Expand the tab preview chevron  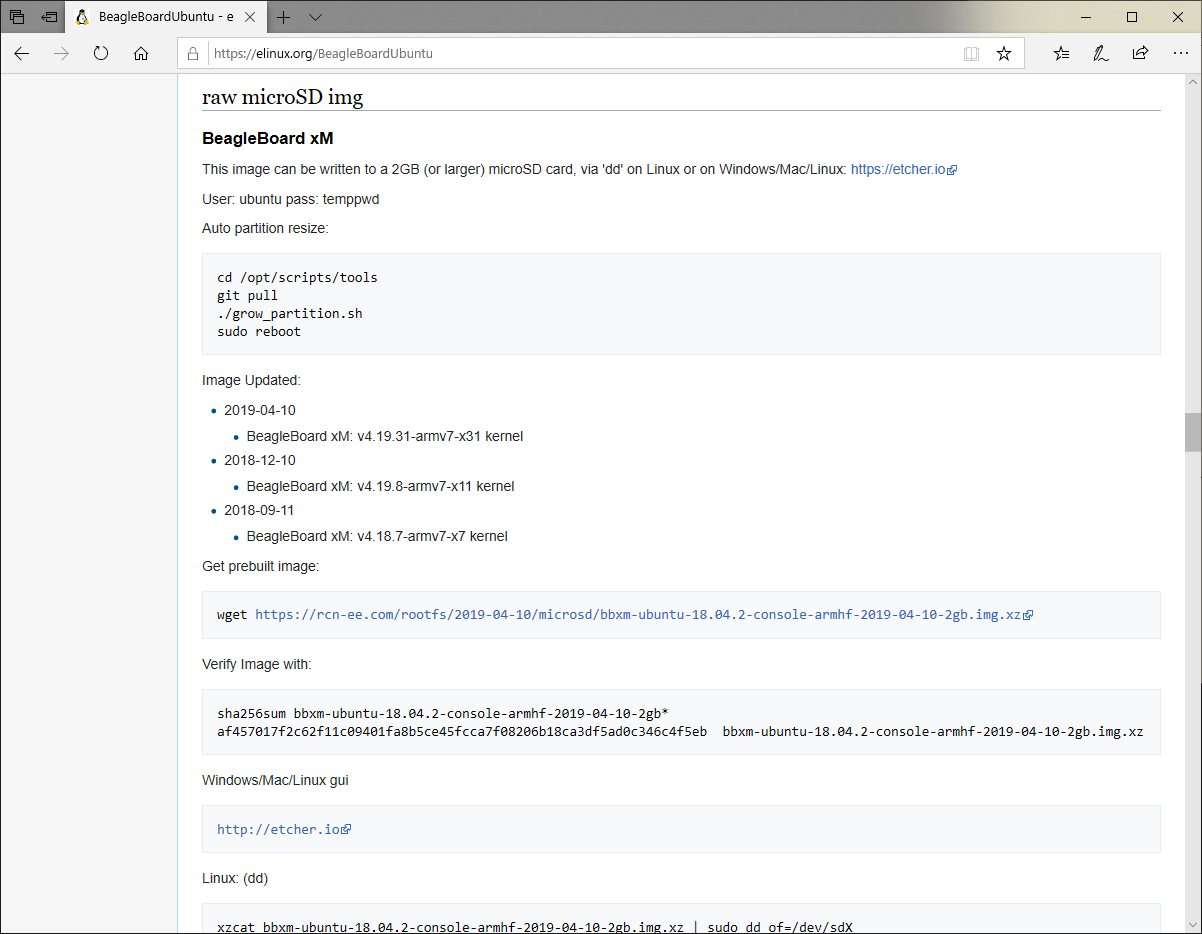316,17
